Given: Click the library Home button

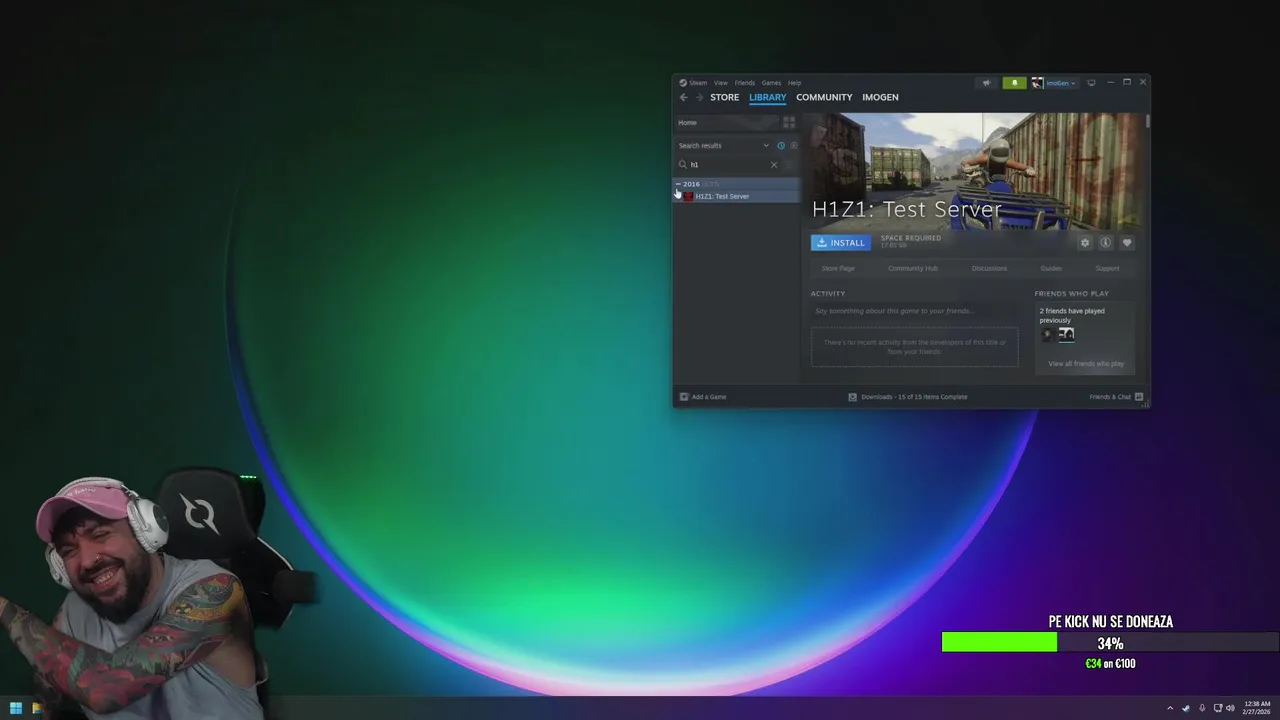Looking at the screenshot, I should tap(727, 122).
